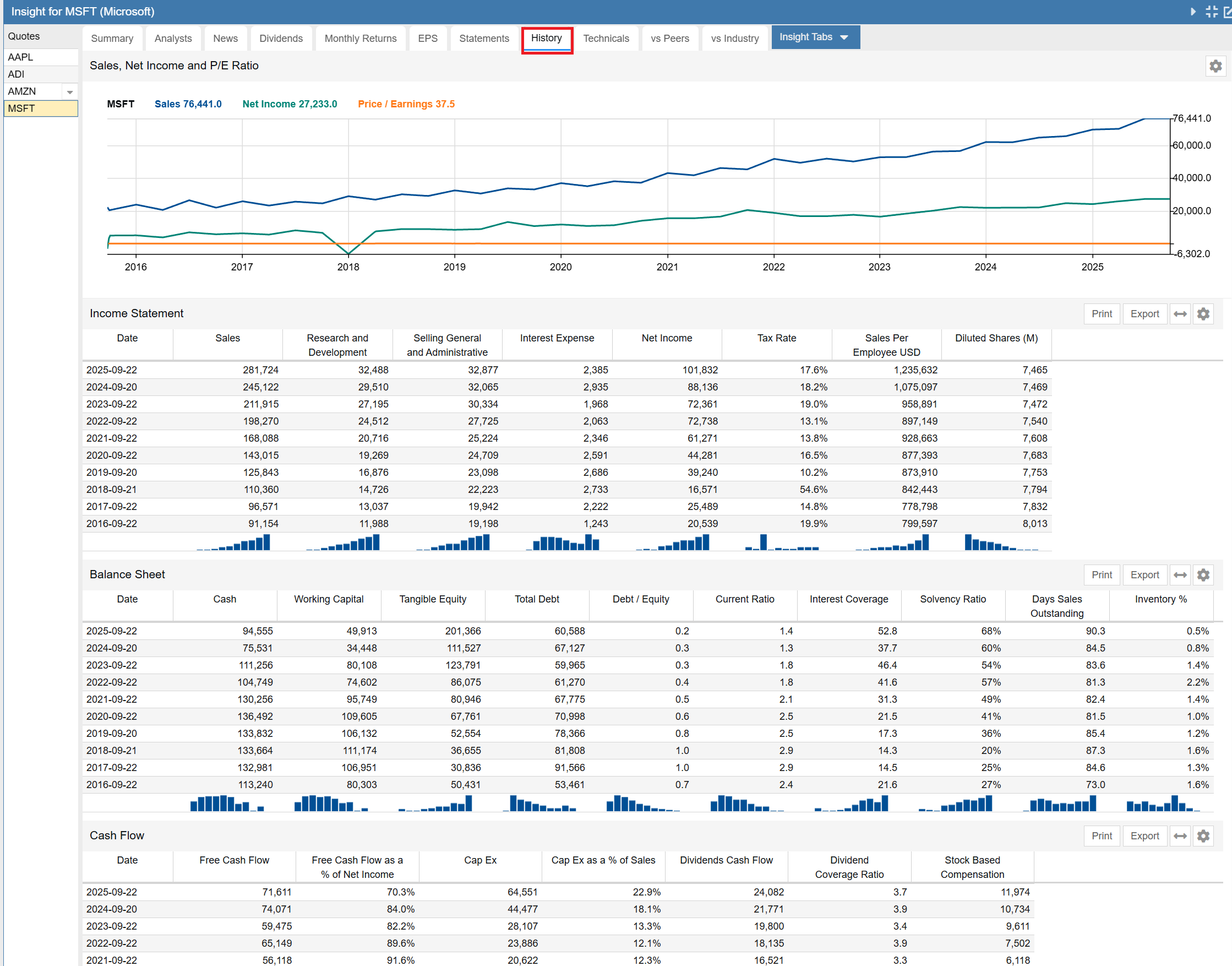Click Cash Flow settings gear icon
The height and width of the screenshot is (966, 1232).
1203,836
